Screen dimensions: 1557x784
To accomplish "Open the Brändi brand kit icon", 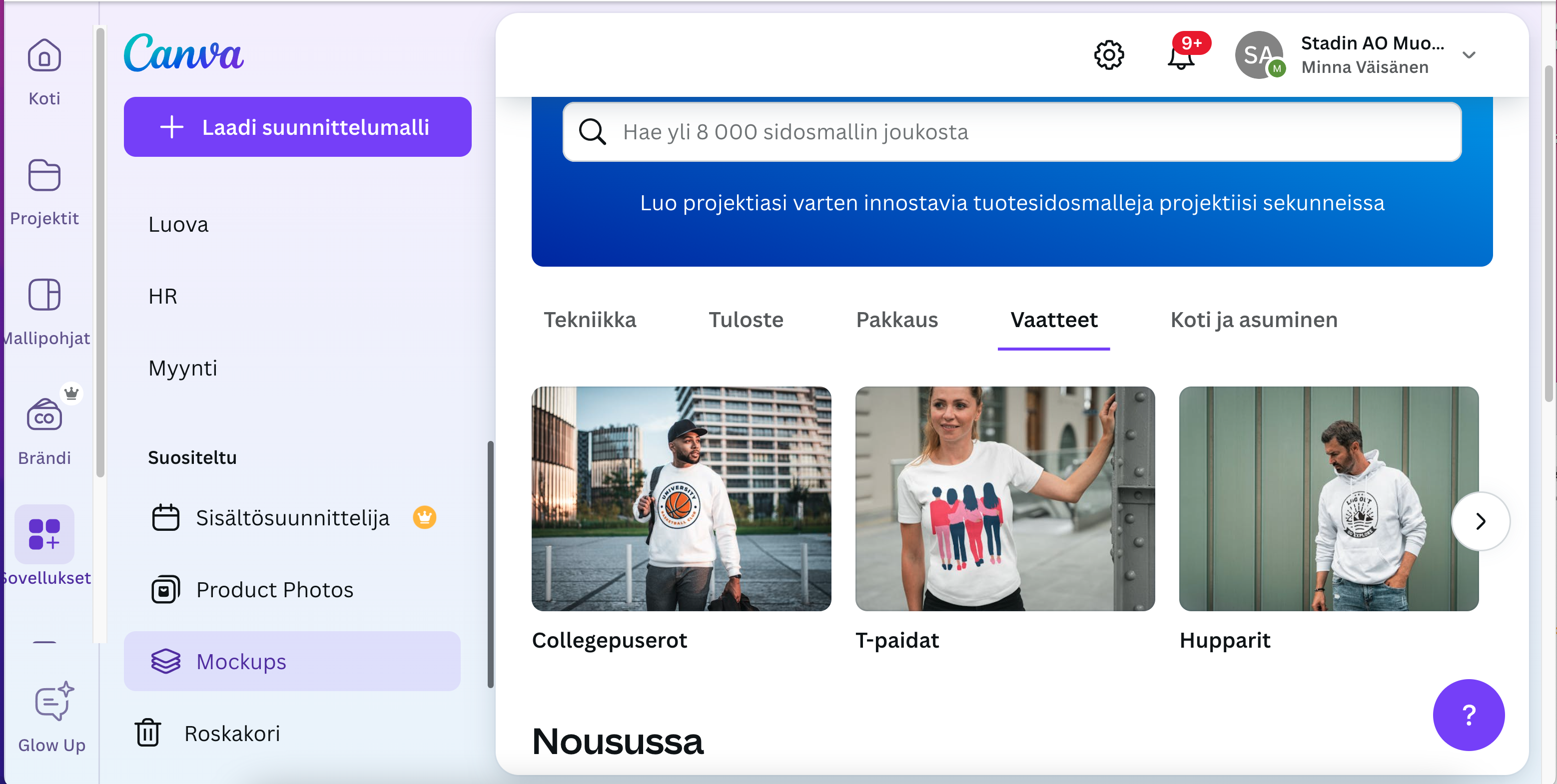I will pyautogui.click(x=44, y=415).
